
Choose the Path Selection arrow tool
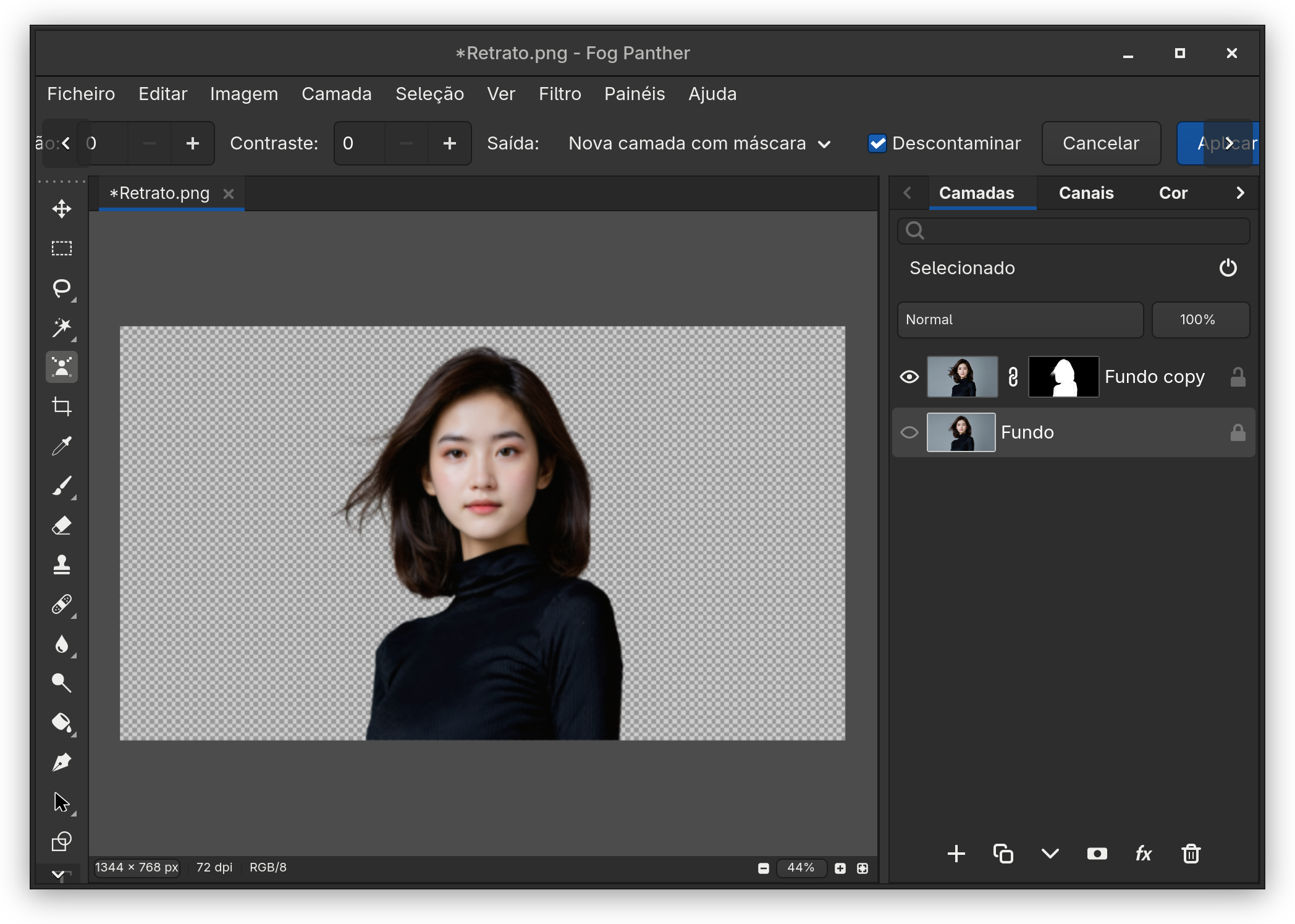[x=62, y=802]
